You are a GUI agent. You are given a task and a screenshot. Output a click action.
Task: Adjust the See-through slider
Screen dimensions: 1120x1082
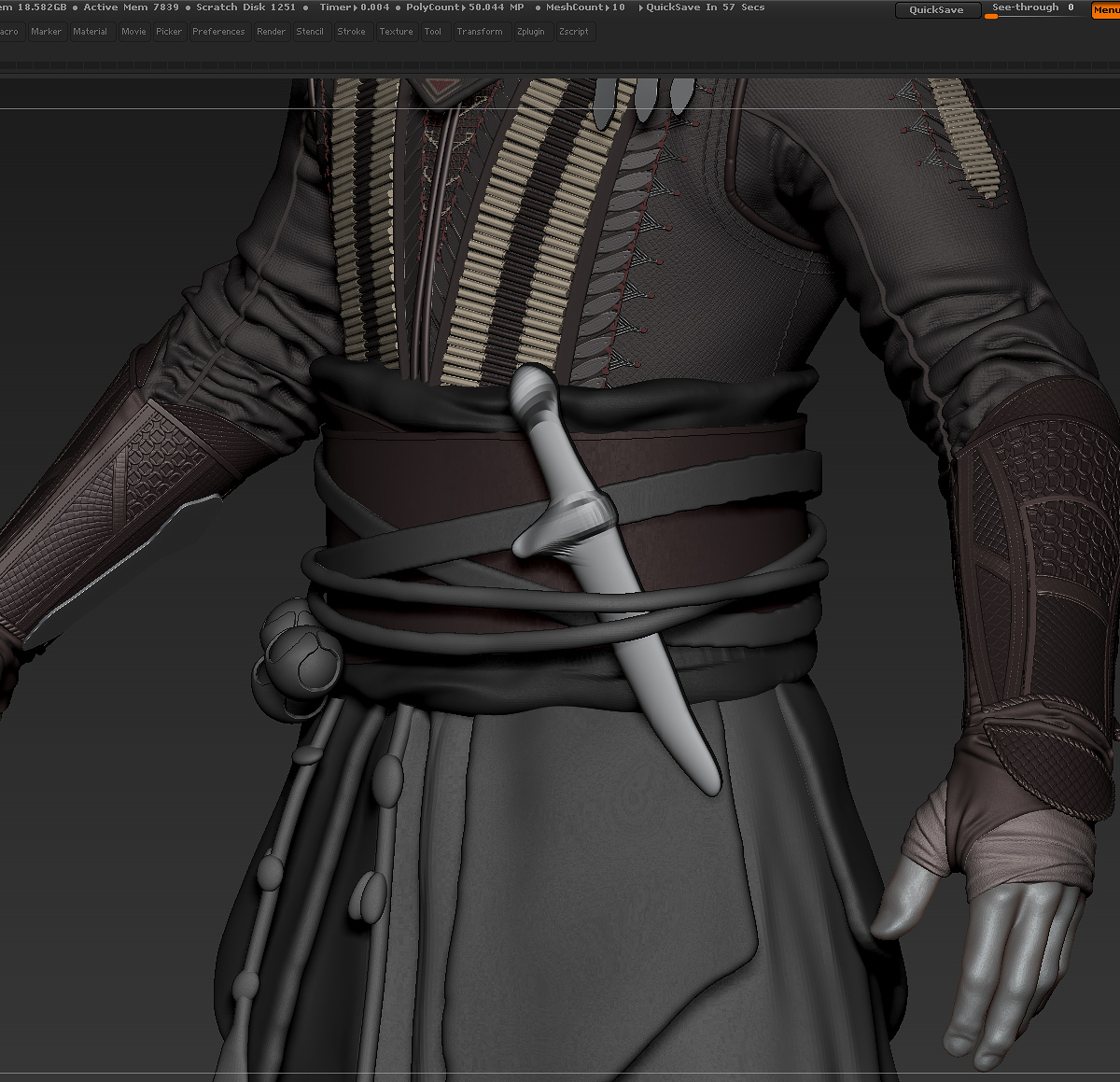(1034, 10)
